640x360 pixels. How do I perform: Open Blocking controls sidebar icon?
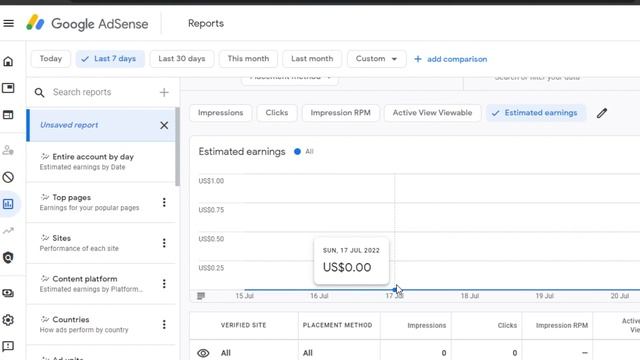(x=8, y=177)
